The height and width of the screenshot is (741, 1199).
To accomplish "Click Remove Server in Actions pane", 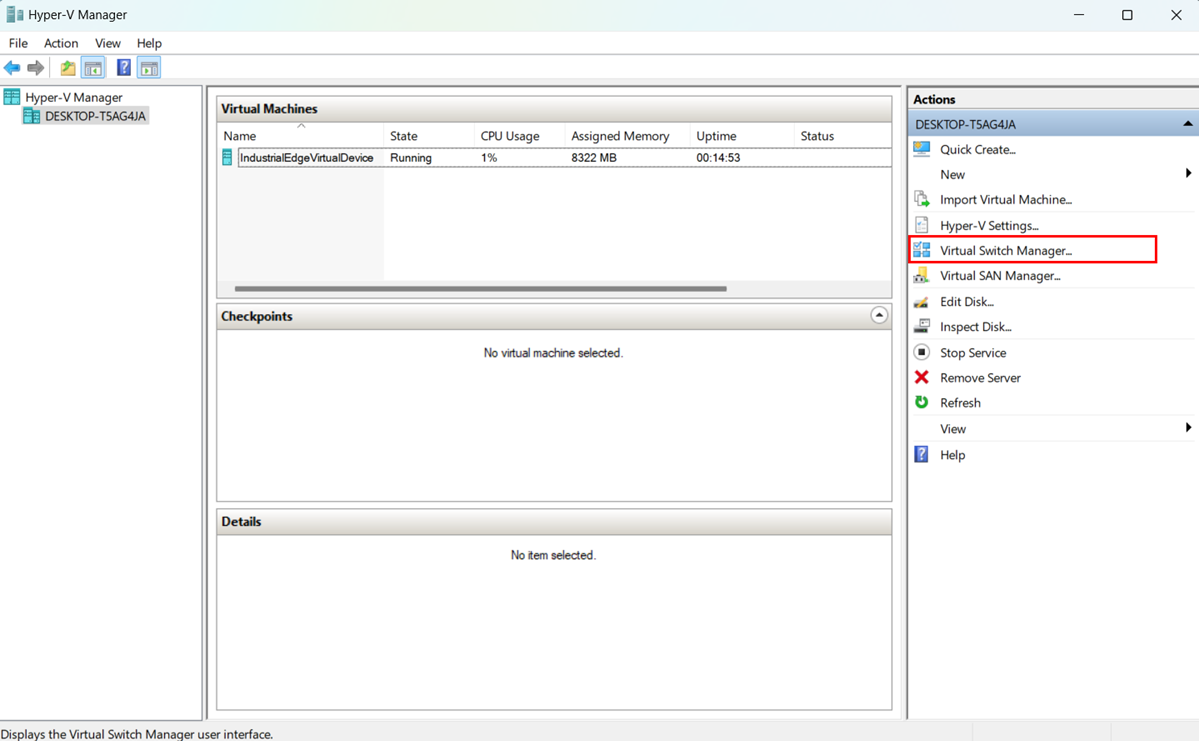I will [x=979, y=377].
